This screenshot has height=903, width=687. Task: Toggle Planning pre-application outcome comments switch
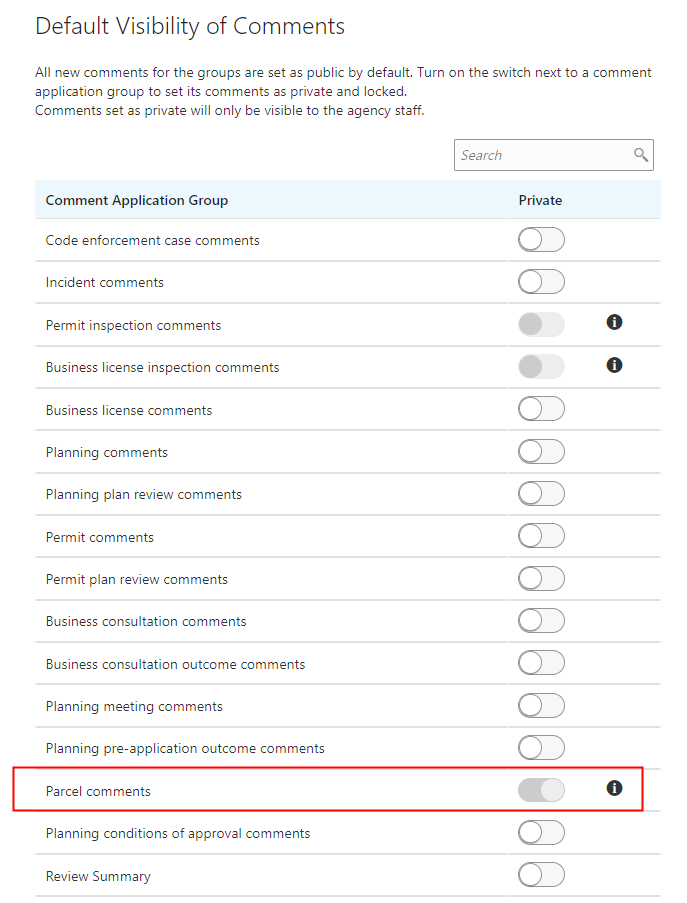click(x=541, y=748)
